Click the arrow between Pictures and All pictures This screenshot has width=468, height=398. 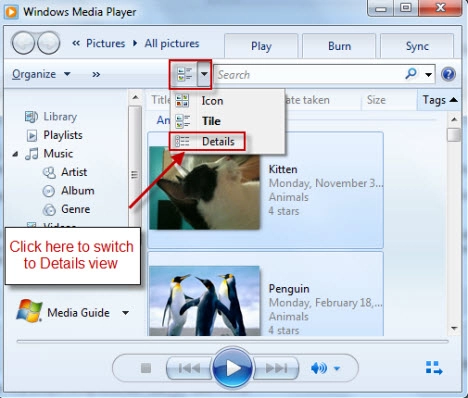click(135, 43)
